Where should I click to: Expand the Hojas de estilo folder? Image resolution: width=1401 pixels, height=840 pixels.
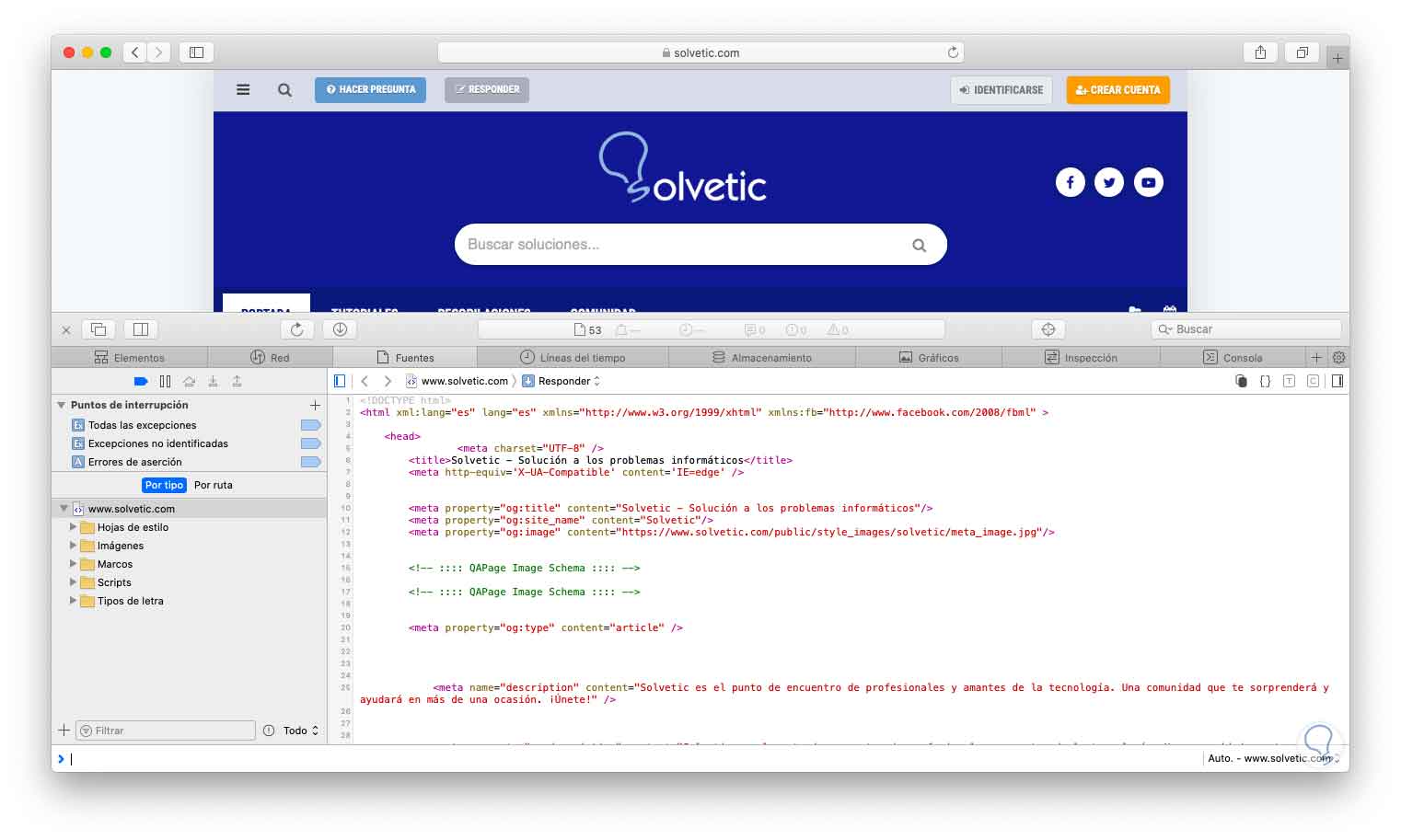coord(74,527)
